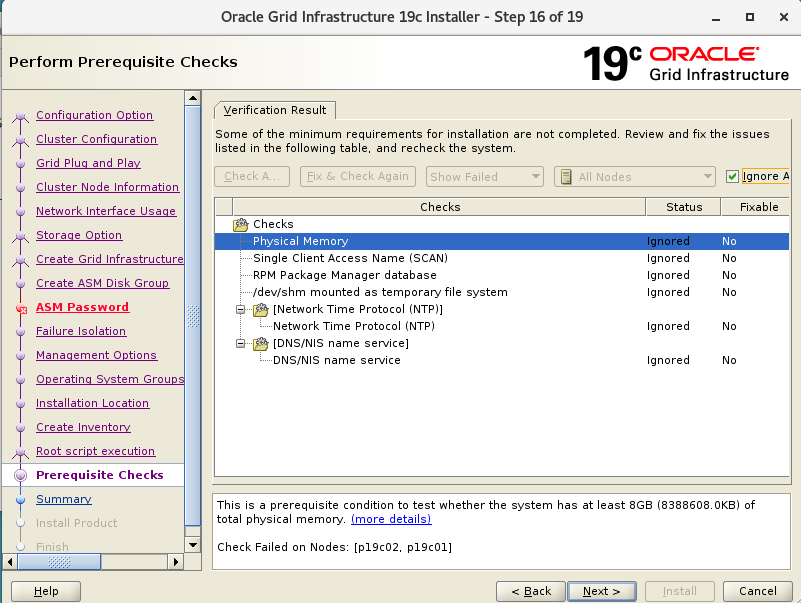The width and height of the screenshot is (801, 603).
Task: Click the horizontal scrollbar left arrow
Action: point(10,562)
